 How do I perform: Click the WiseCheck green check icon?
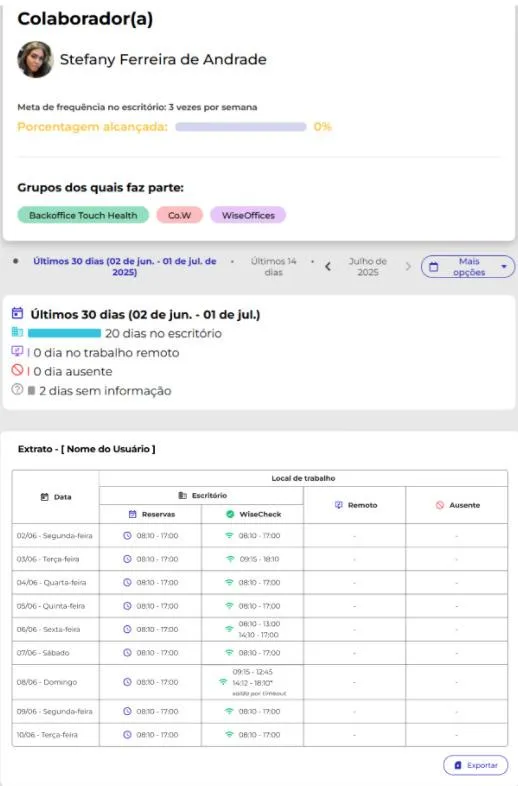(230, 514)
